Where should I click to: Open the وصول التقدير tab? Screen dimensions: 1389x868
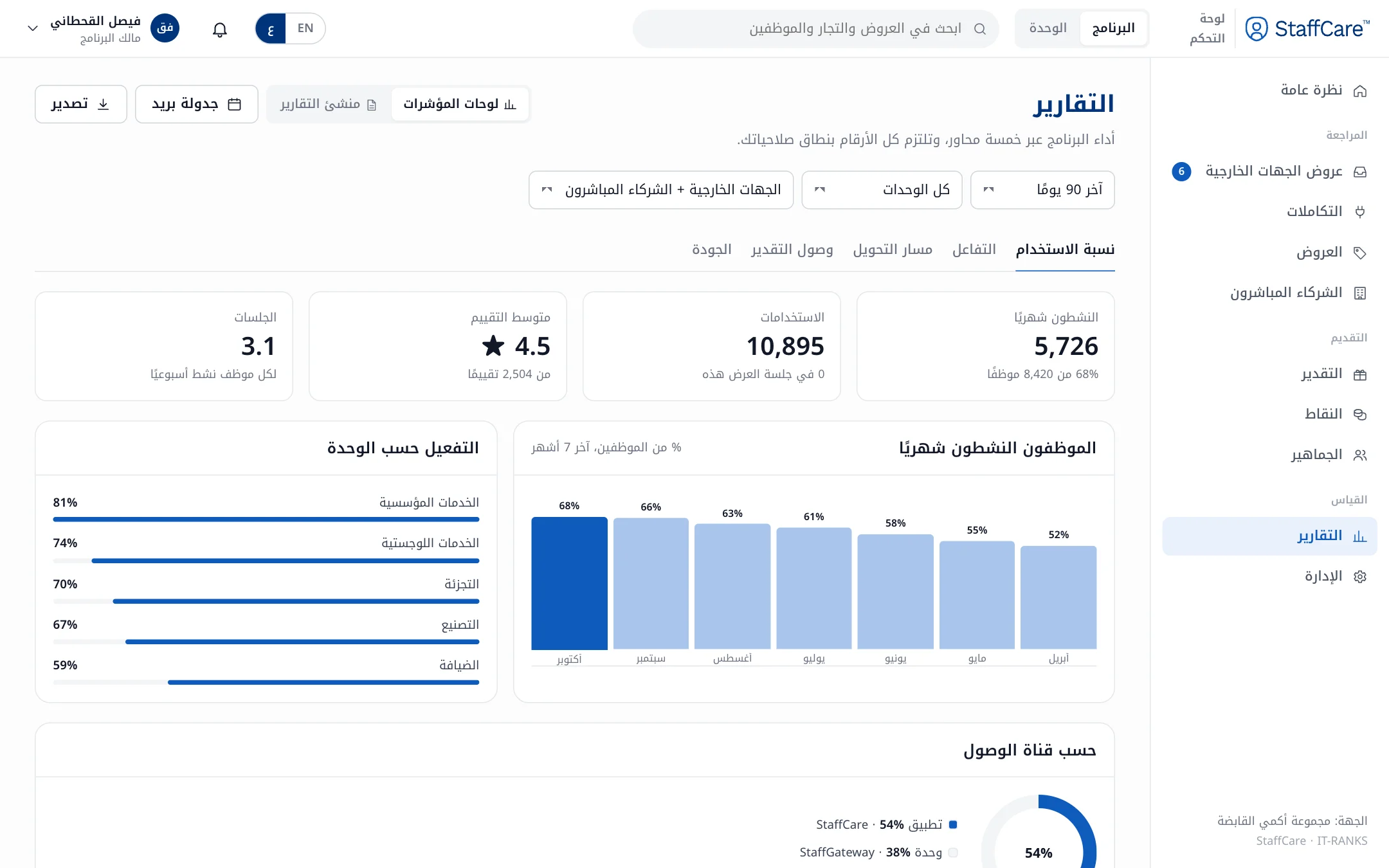pyautogui.click(x=792, y=249)
